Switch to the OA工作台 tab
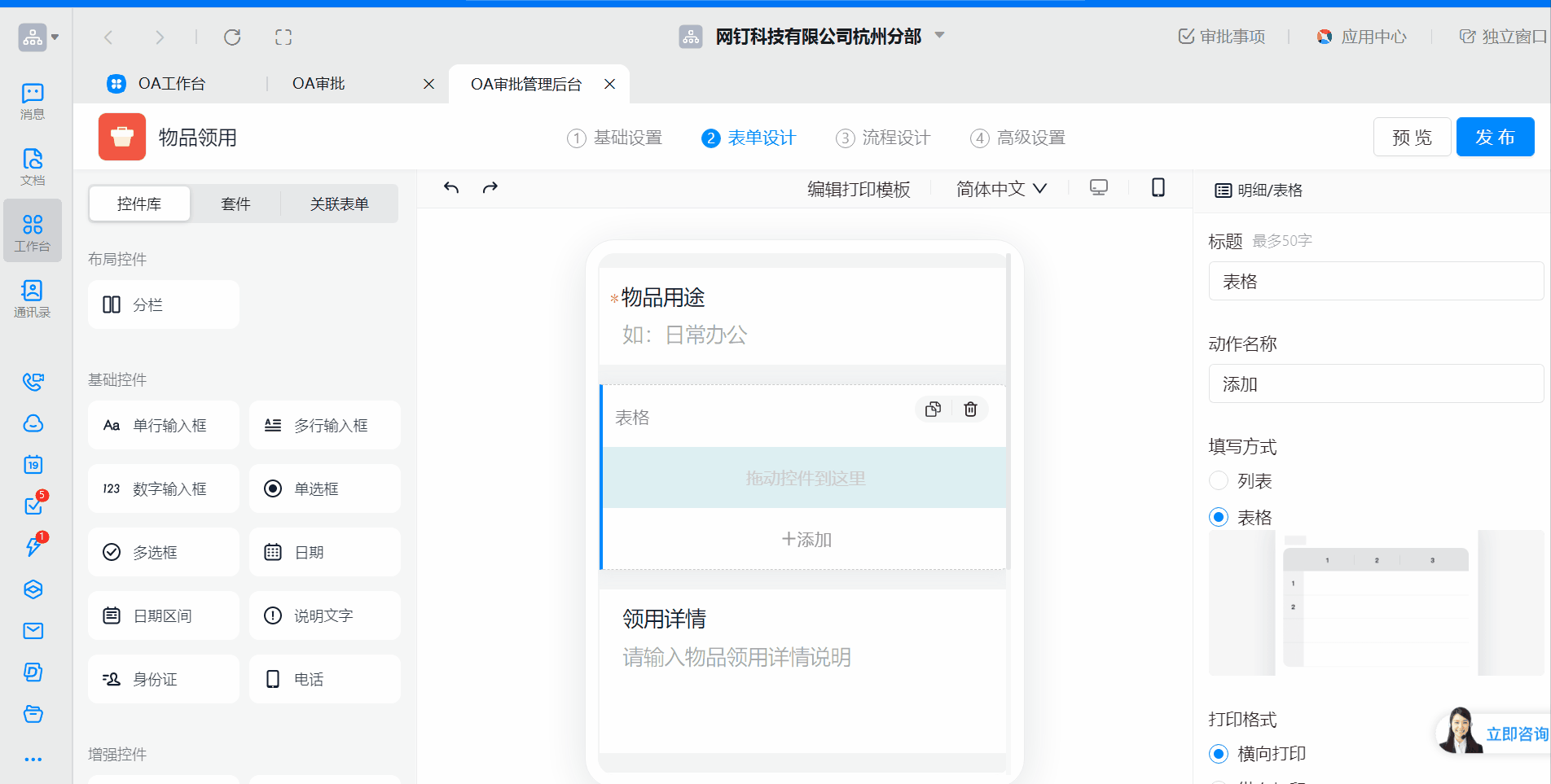The image size is (1551, 784). 171,84
